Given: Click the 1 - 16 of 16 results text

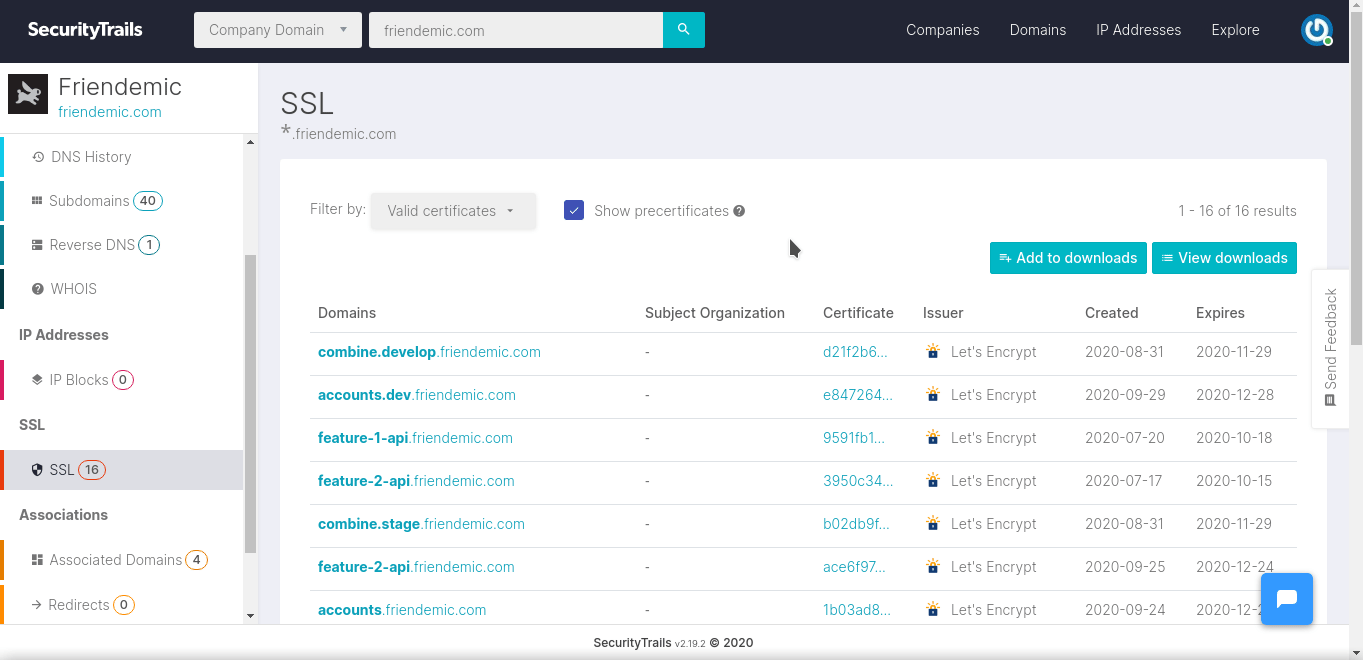Looking at the screenshot, I should point(1237,211).
